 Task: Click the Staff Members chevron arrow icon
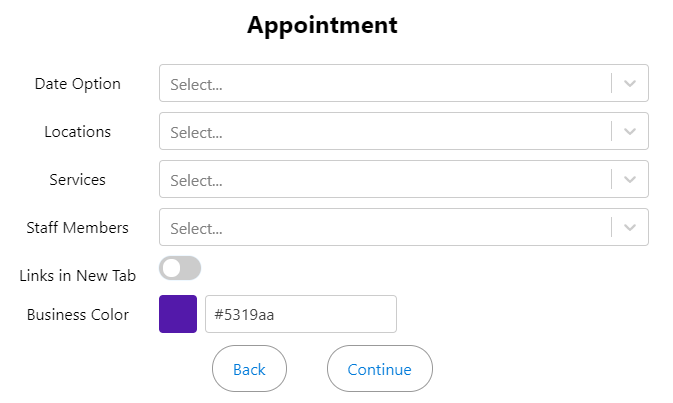pyautogui.click(x=630, y=228)
